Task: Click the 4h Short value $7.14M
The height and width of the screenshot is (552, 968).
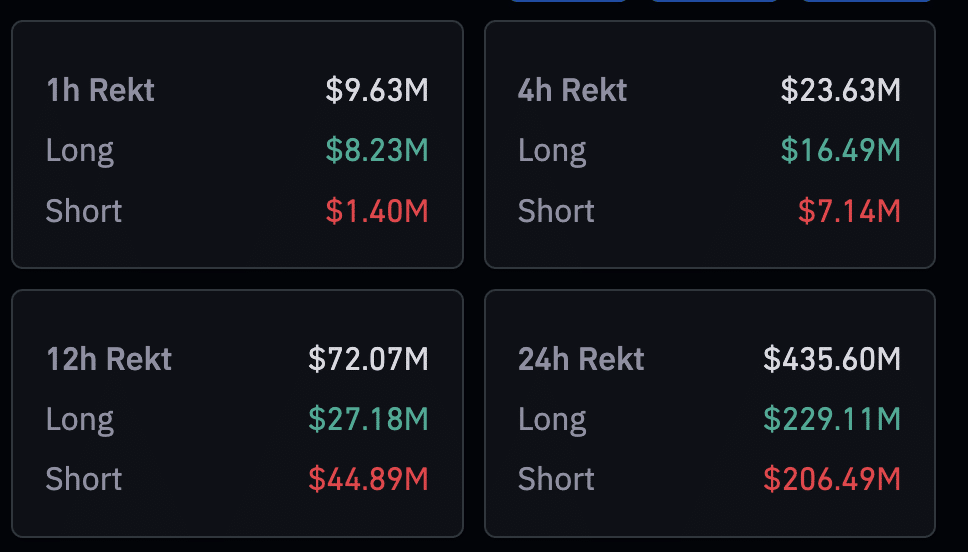Action: 849,211
